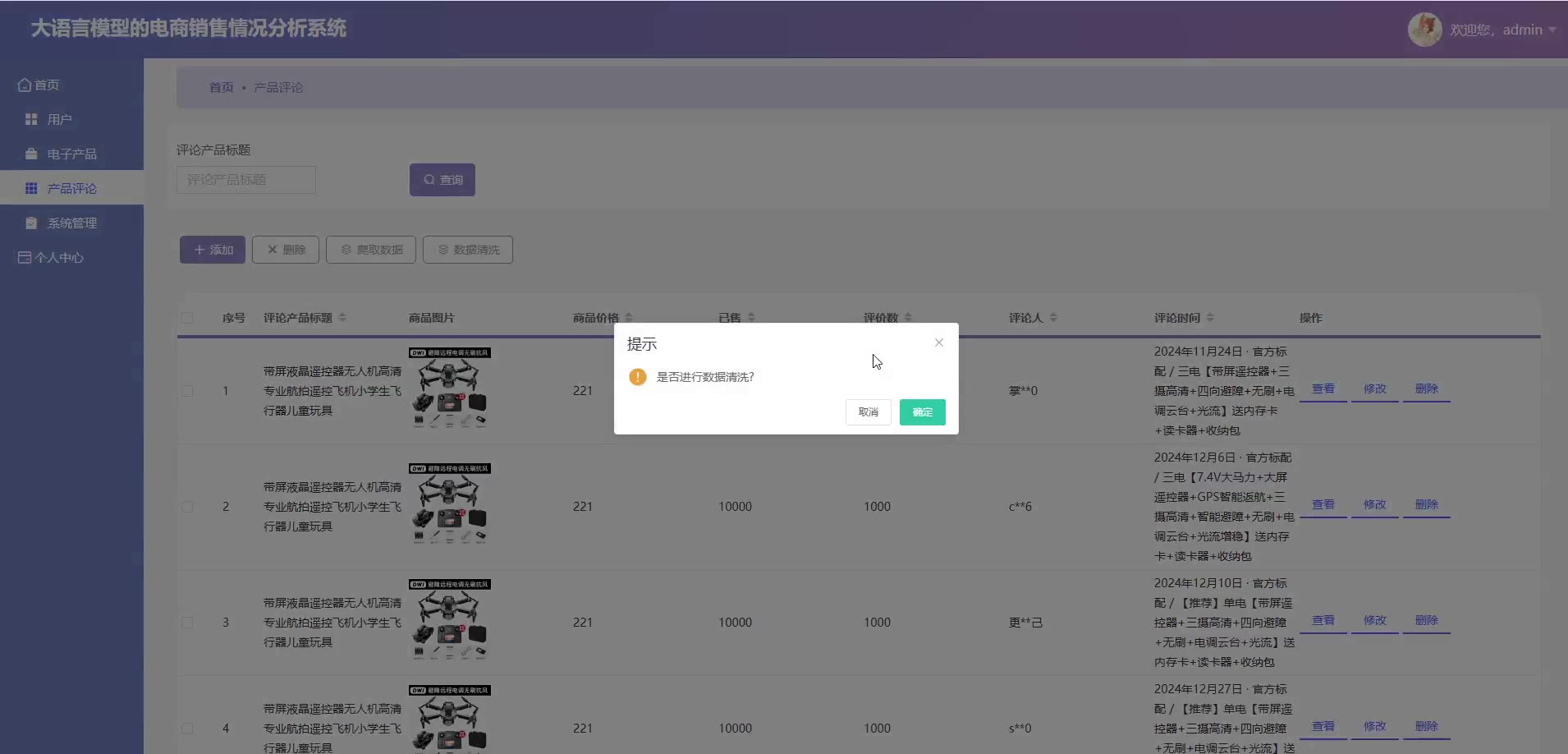
Task: Click 删除 link for row 3
Action: (x=1427, y=620)
